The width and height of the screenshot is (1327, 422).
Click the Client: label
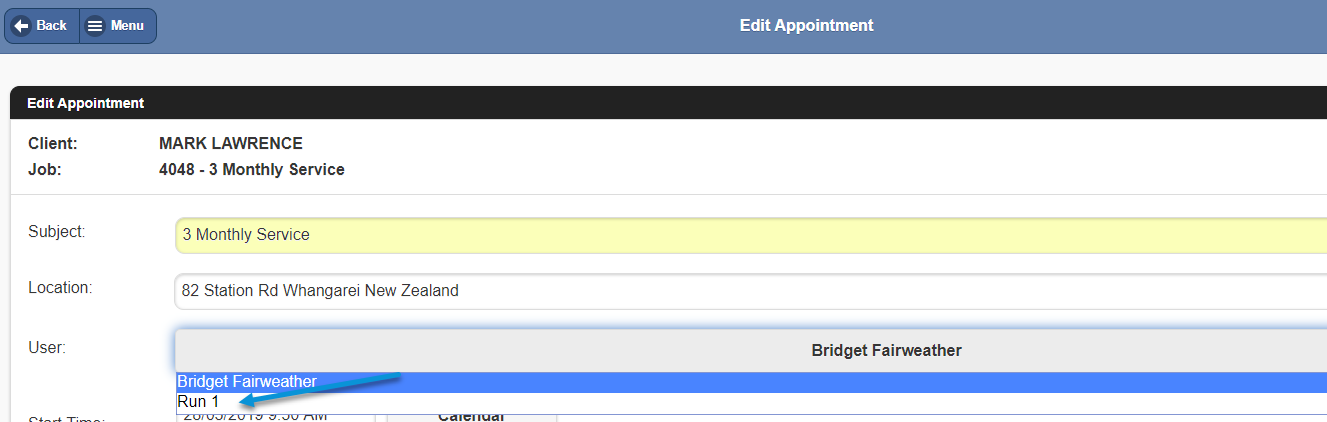pos(53,144)
